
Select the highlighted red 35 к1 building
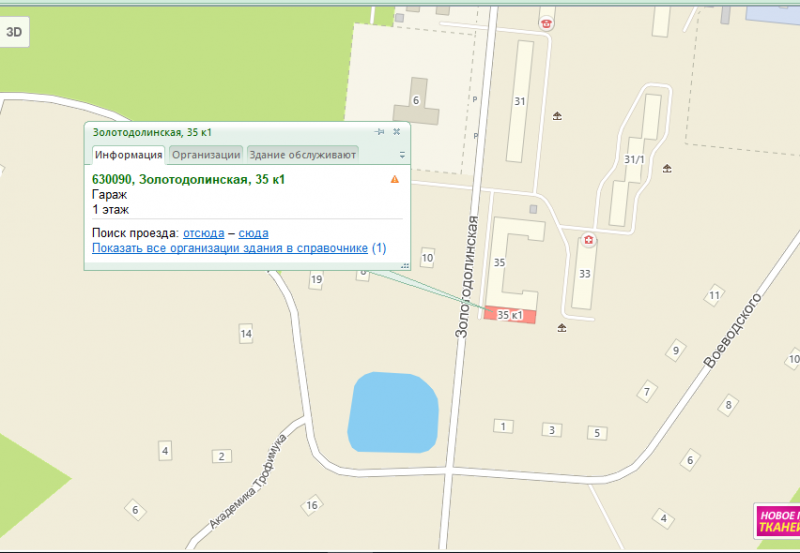[510, 316]
